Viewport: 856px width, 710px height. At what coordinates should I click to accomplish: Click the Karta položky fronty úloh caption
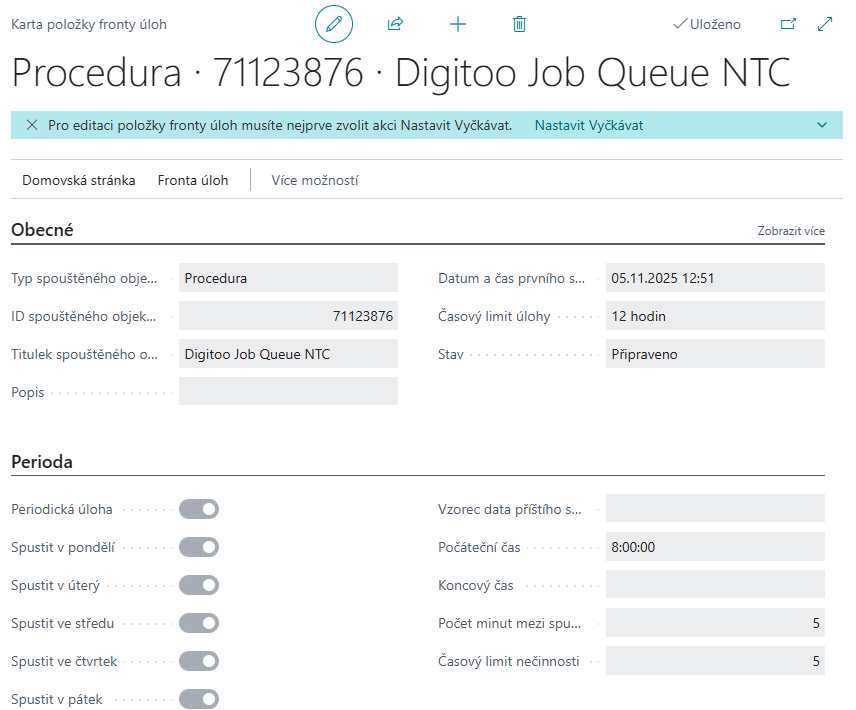pyautogui.click(x=89, y=25)
